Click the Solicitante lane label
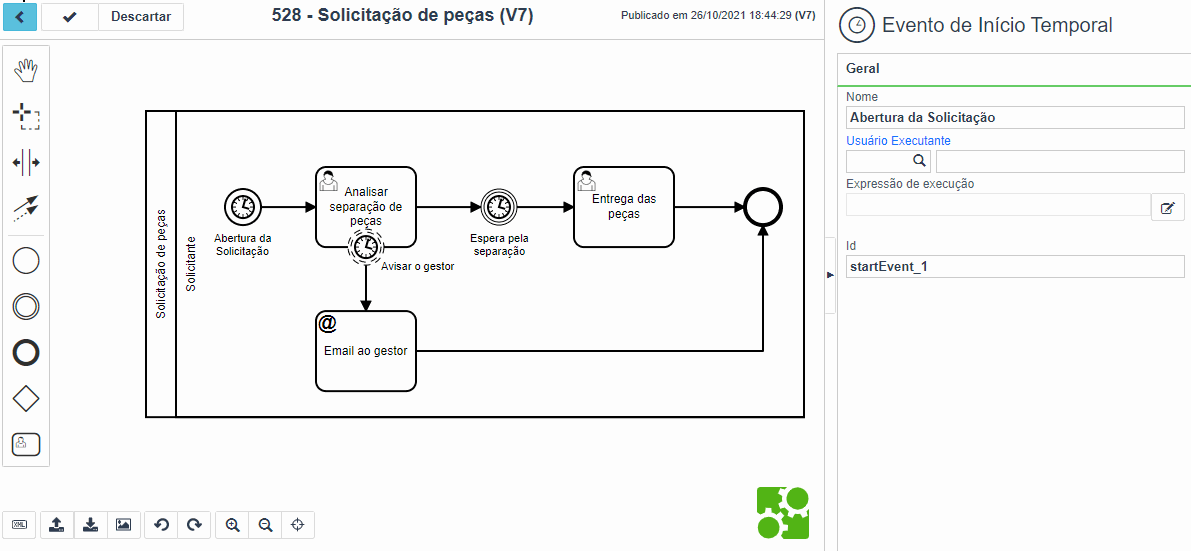 click(191, 264)
